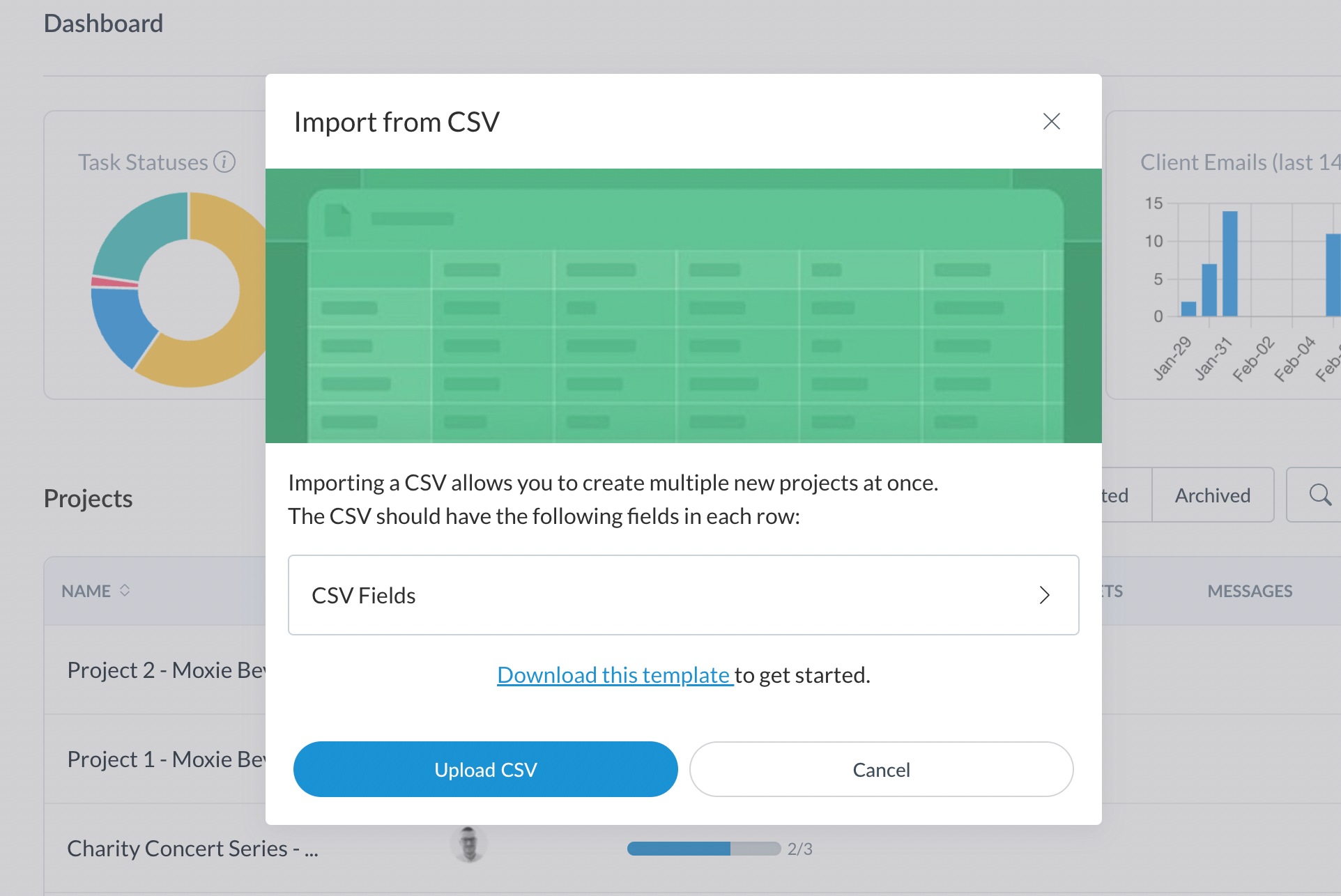Open the Charity Concert Series project
The width and height of the screenshot is (1341, 896).
pyautogui.click(x=192, y=848)
